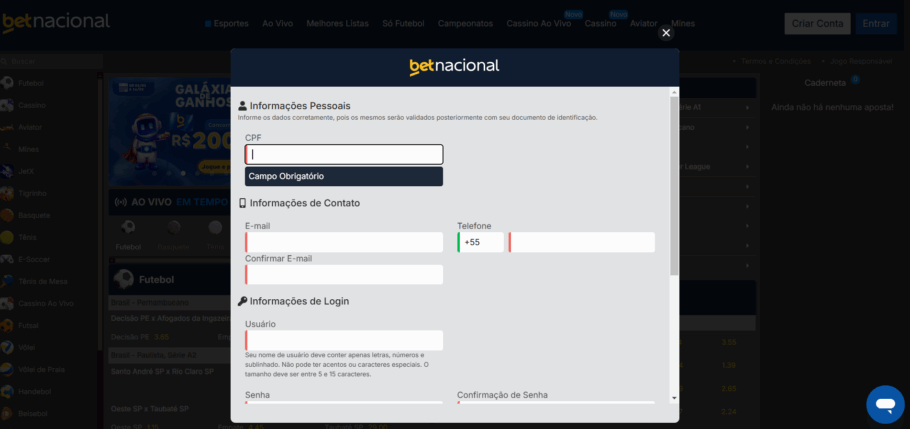Choose the E-Soccer icon in the sidebar

click(x=7, y=259)
